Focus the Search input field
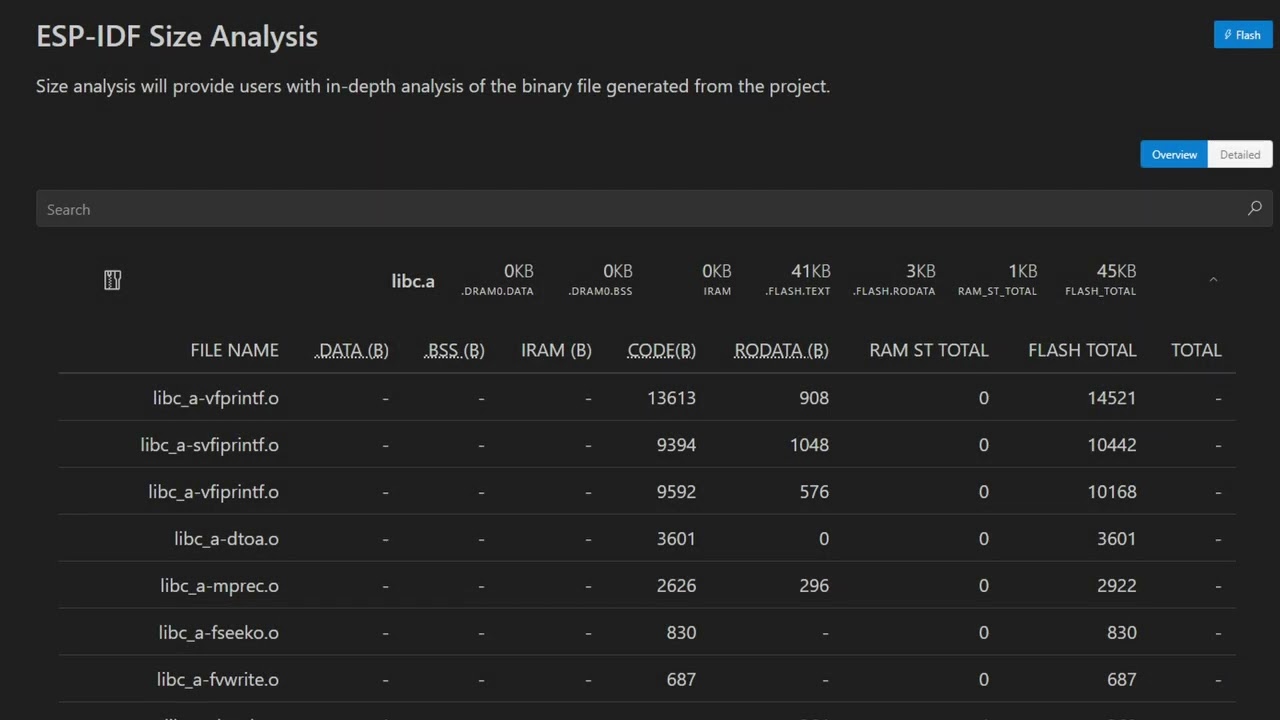Image resolution: width=1280 pixels, height=720 pixels. pos(640,209)
